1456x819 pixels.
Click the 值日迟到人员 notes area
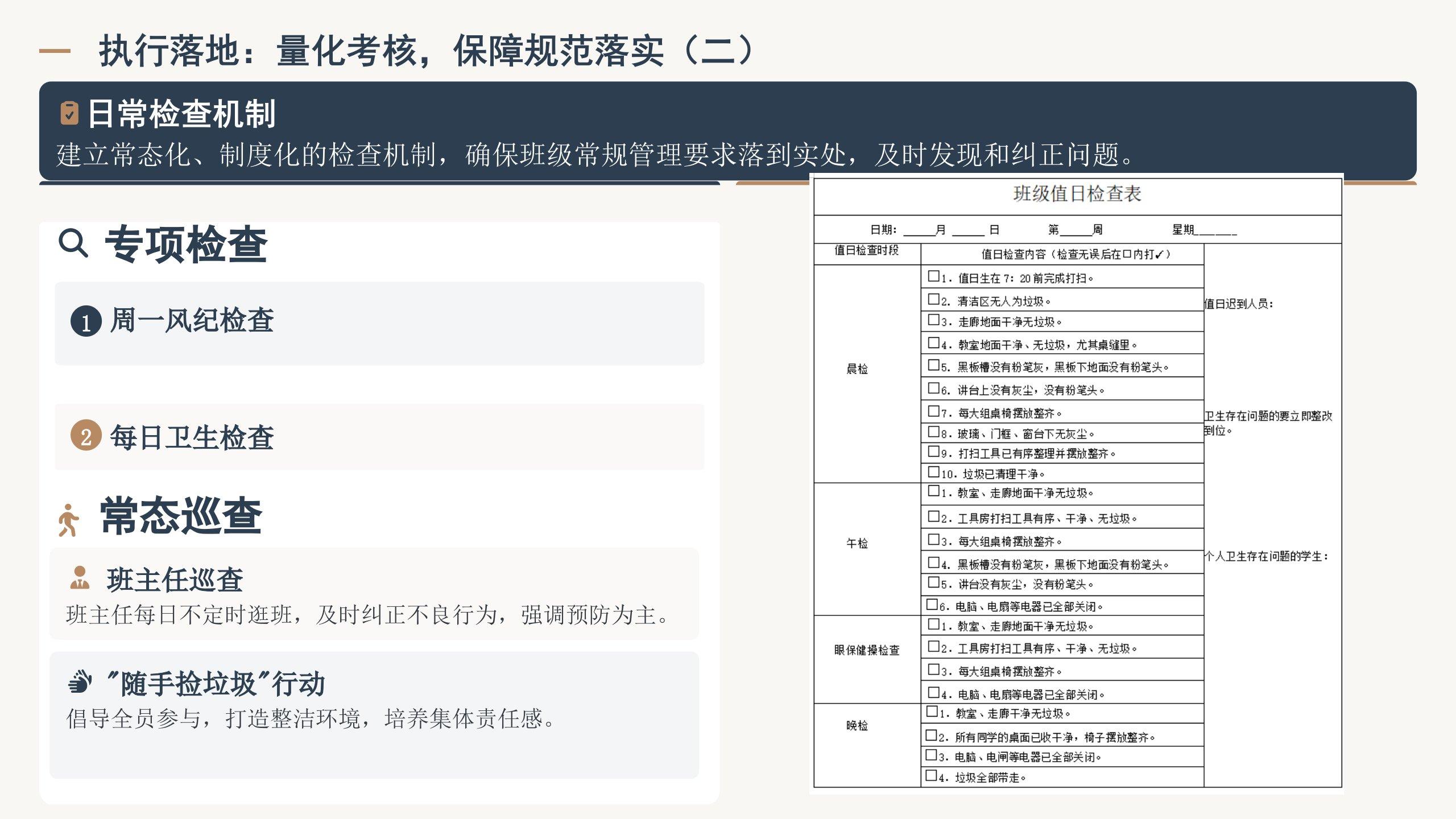click(x=1239, y=304)
